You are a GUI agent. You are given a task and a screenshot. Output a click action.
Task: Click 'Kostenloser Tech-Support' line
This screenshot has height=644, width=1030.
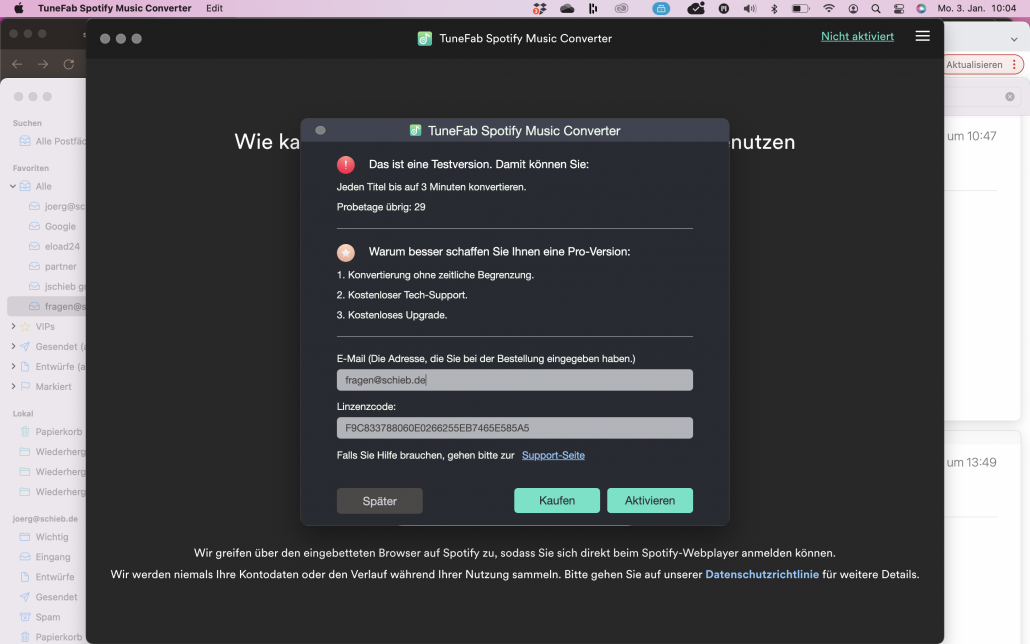click(402, 295)
